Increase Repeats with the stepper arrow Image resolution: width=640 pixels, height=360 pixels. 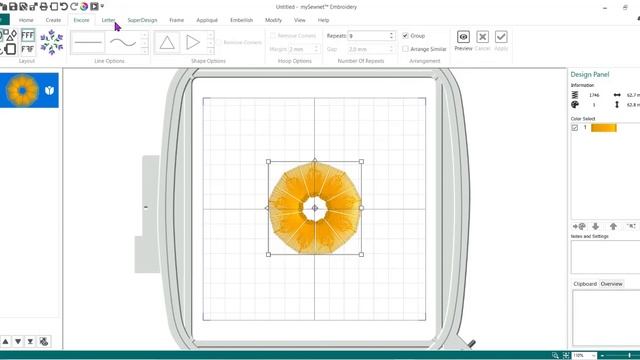point(391,34)
